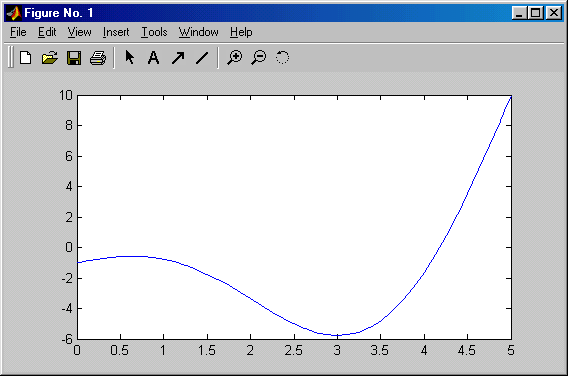The width and height of the screenshot is (568, 376).
Task: Open the Help menu
Action: [241, 32]
